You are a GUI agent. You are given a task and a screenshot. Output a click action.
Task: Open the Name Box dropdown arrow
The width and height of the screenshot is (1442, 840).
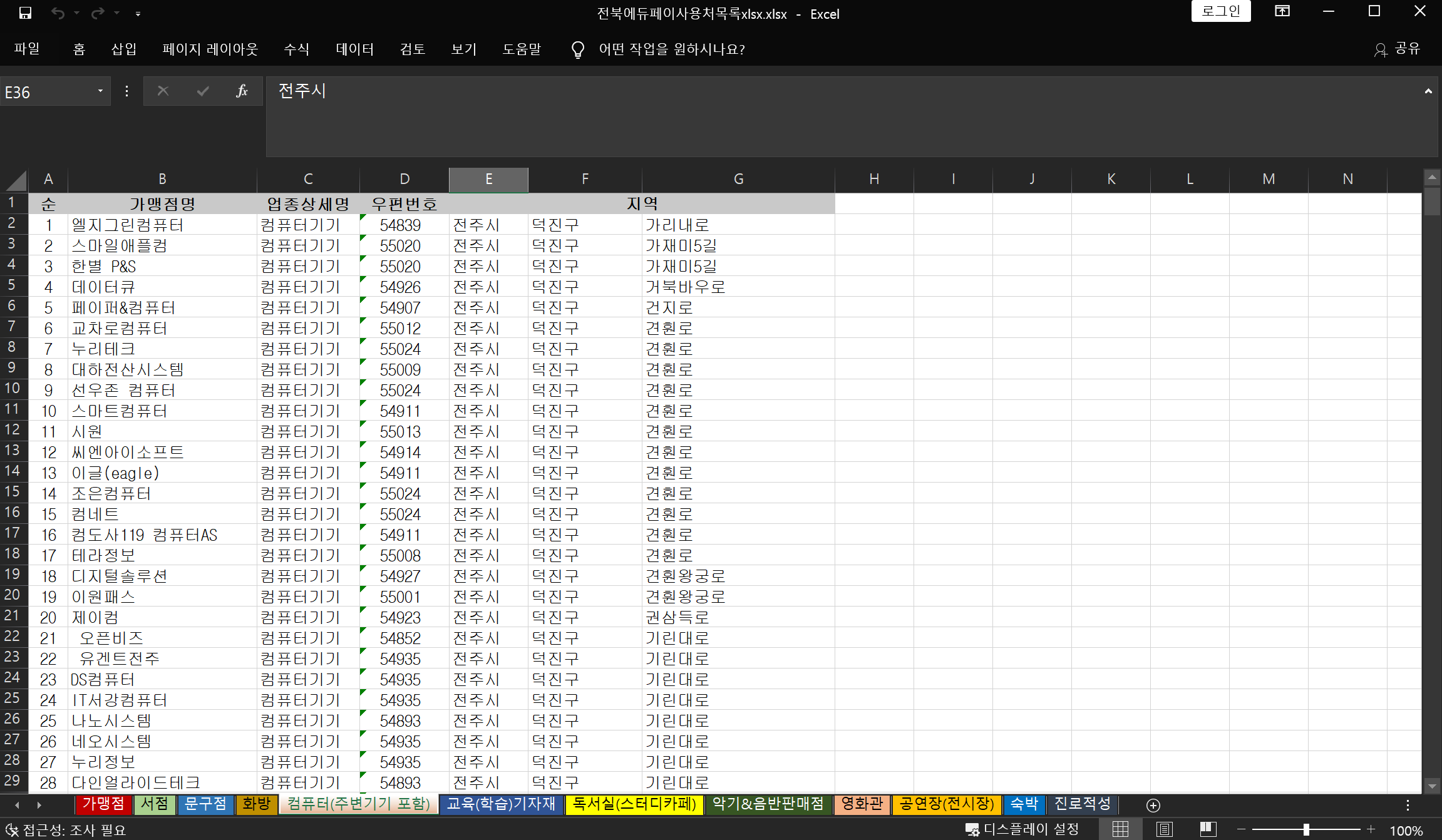click(100, 91)
